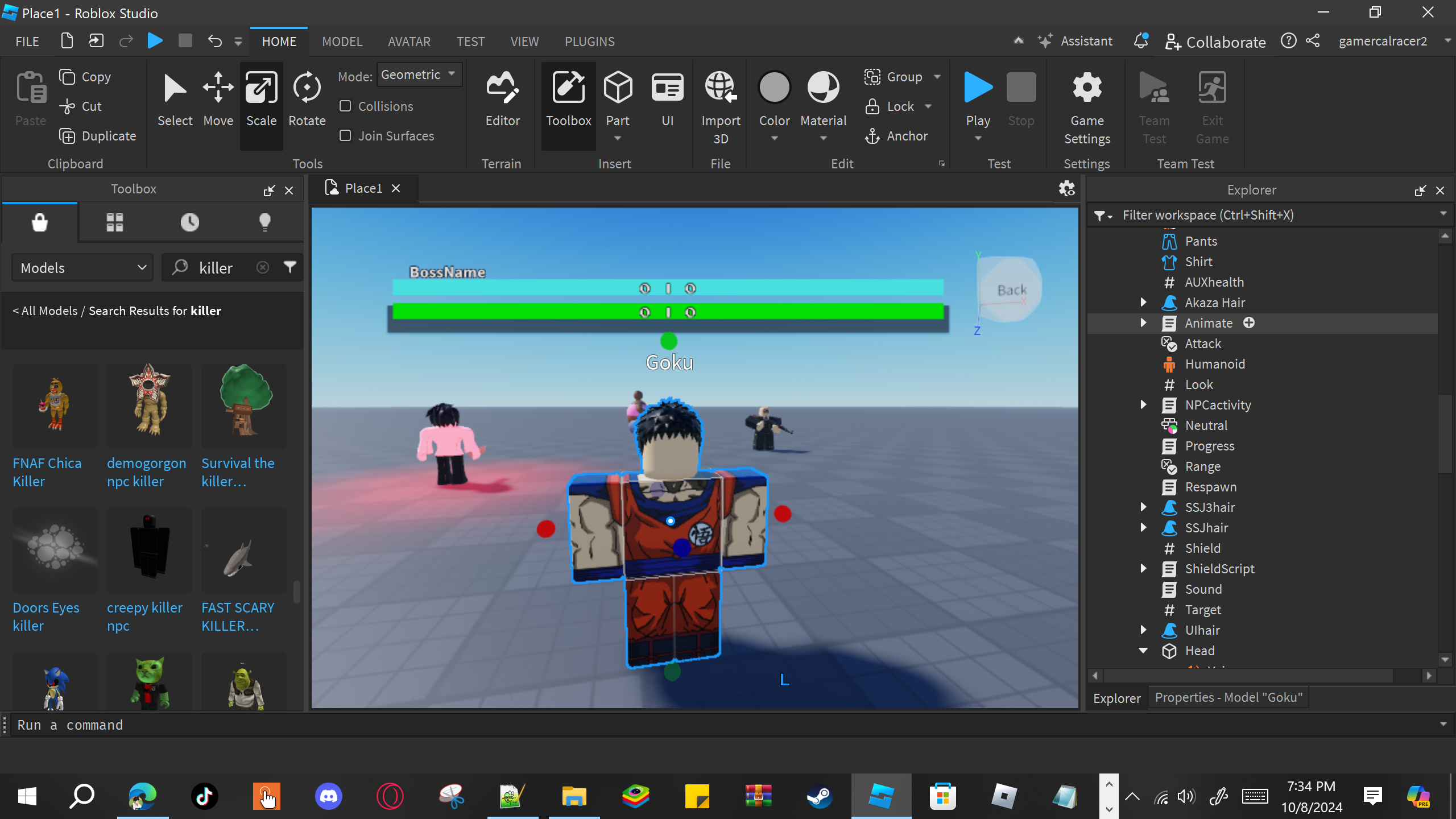
Task: Open the Color picker swatch
Action: pos(774,88)
